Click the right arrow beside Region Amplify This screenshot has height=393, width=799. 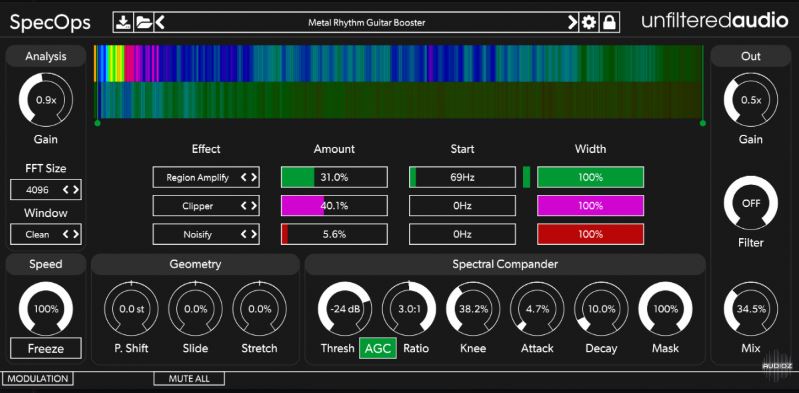tap(254, 177)
